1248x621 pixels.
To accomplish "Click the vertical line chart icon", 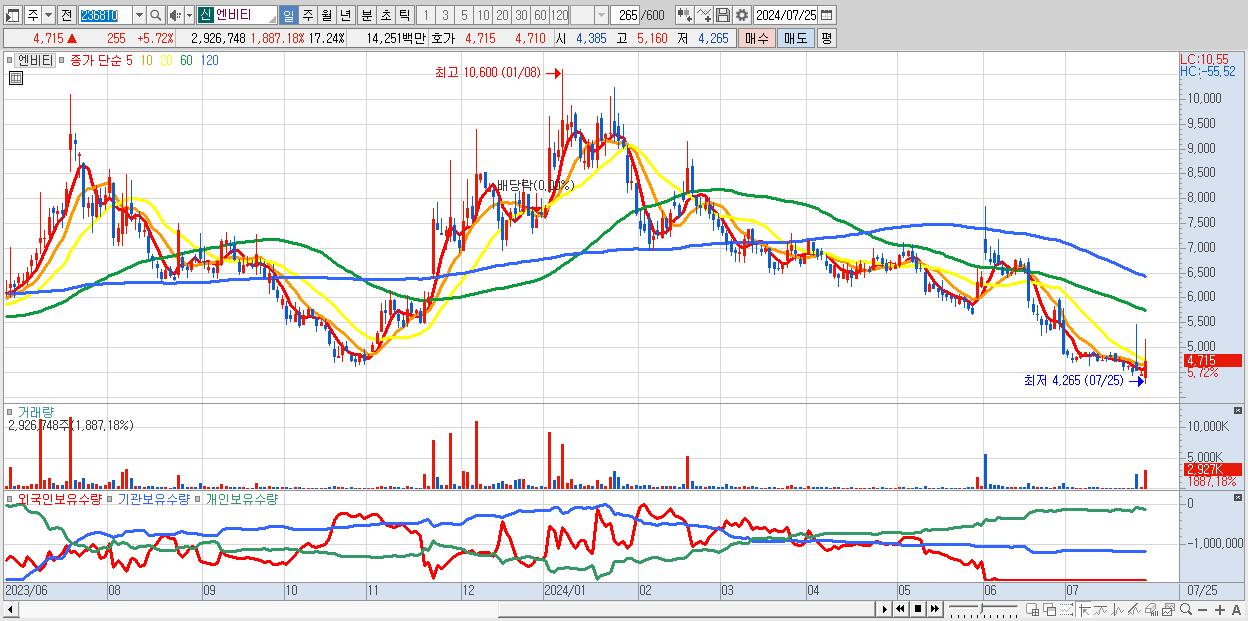I will 1118,610.
